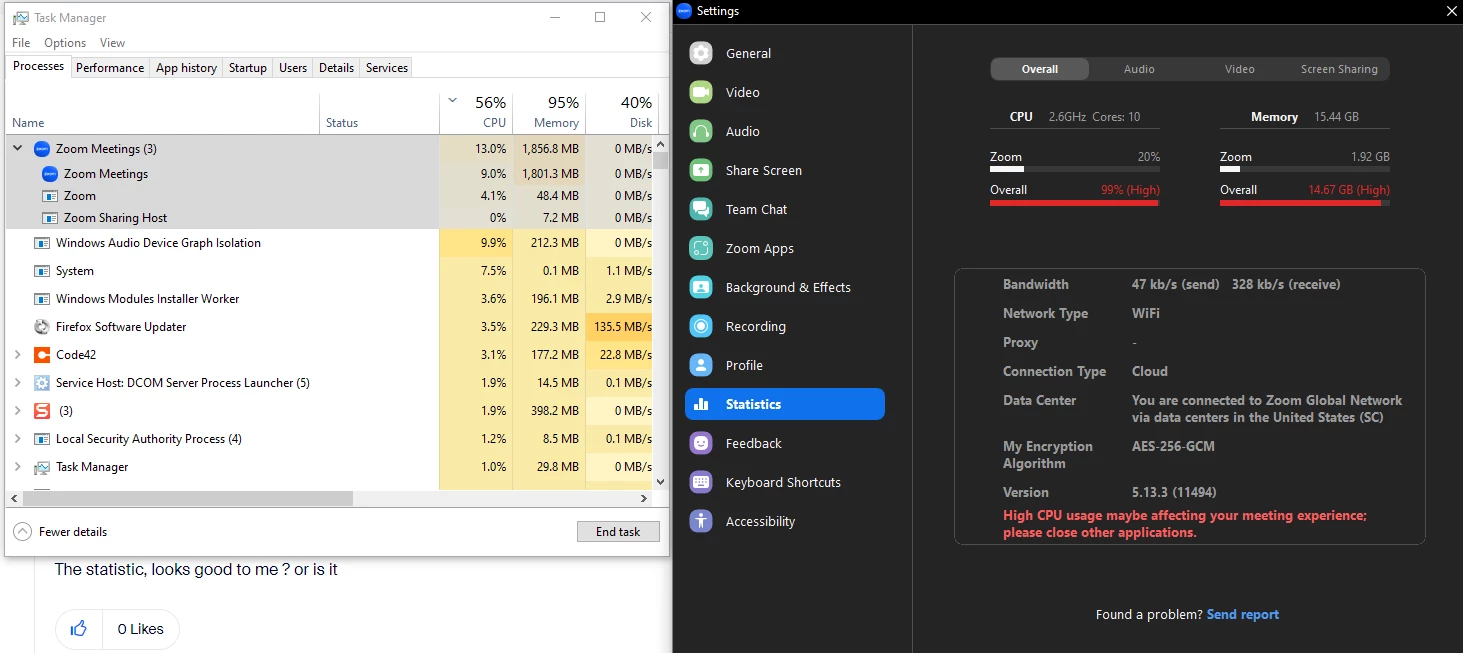
Task: Select the Statistics bar chart icon
Action: pos(701,404)
